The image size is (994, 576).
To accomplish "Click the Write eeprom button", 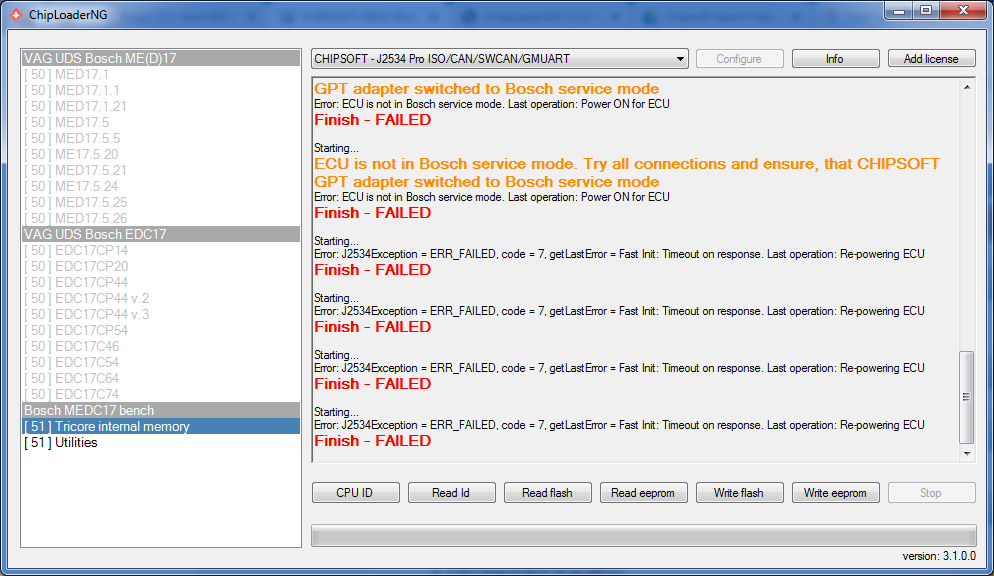I will coord(836,493).
